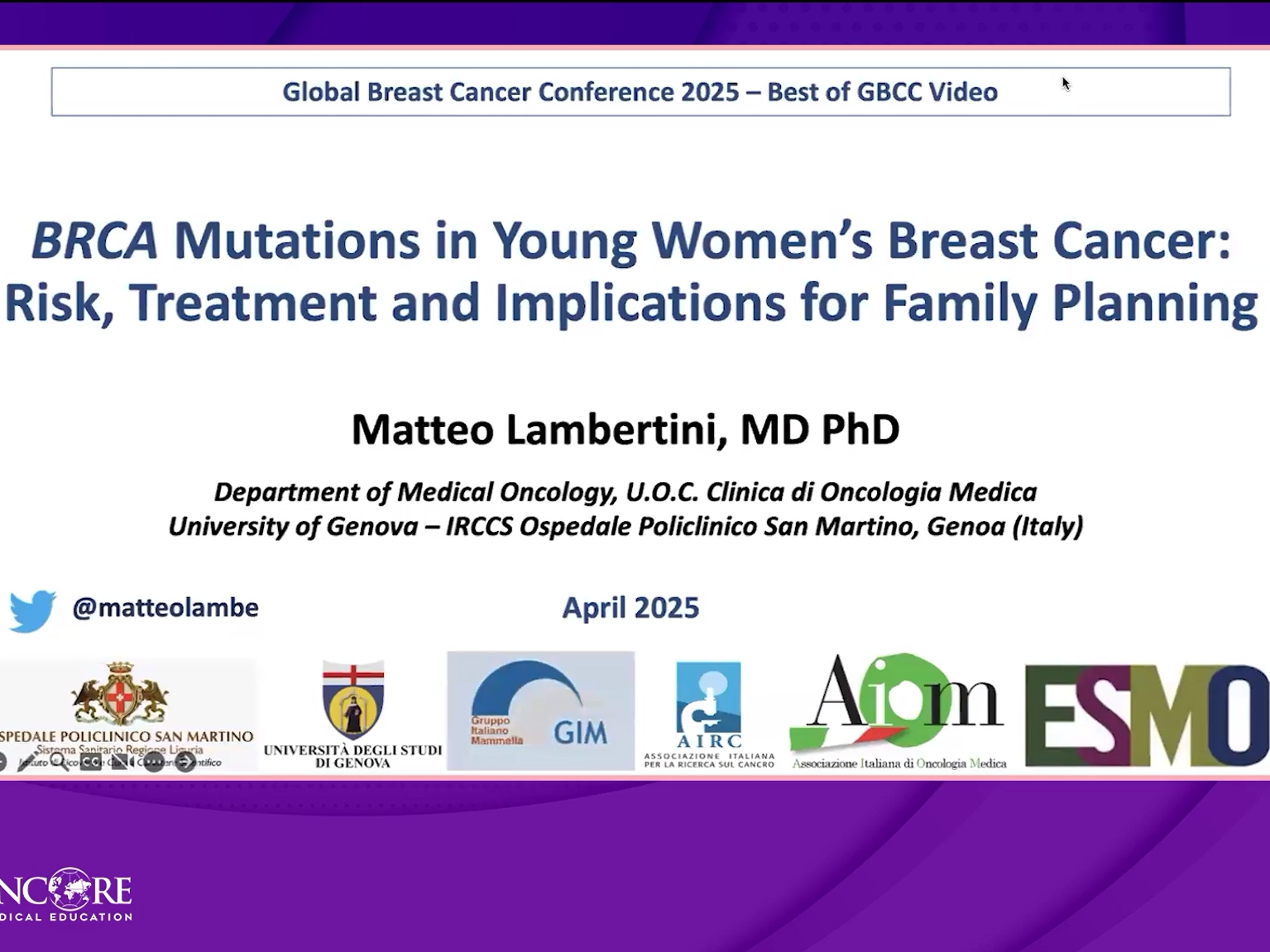1270x952 pixels.
Task: Click the Encore Medical Education globe logo
Action: tap(66, 894)
